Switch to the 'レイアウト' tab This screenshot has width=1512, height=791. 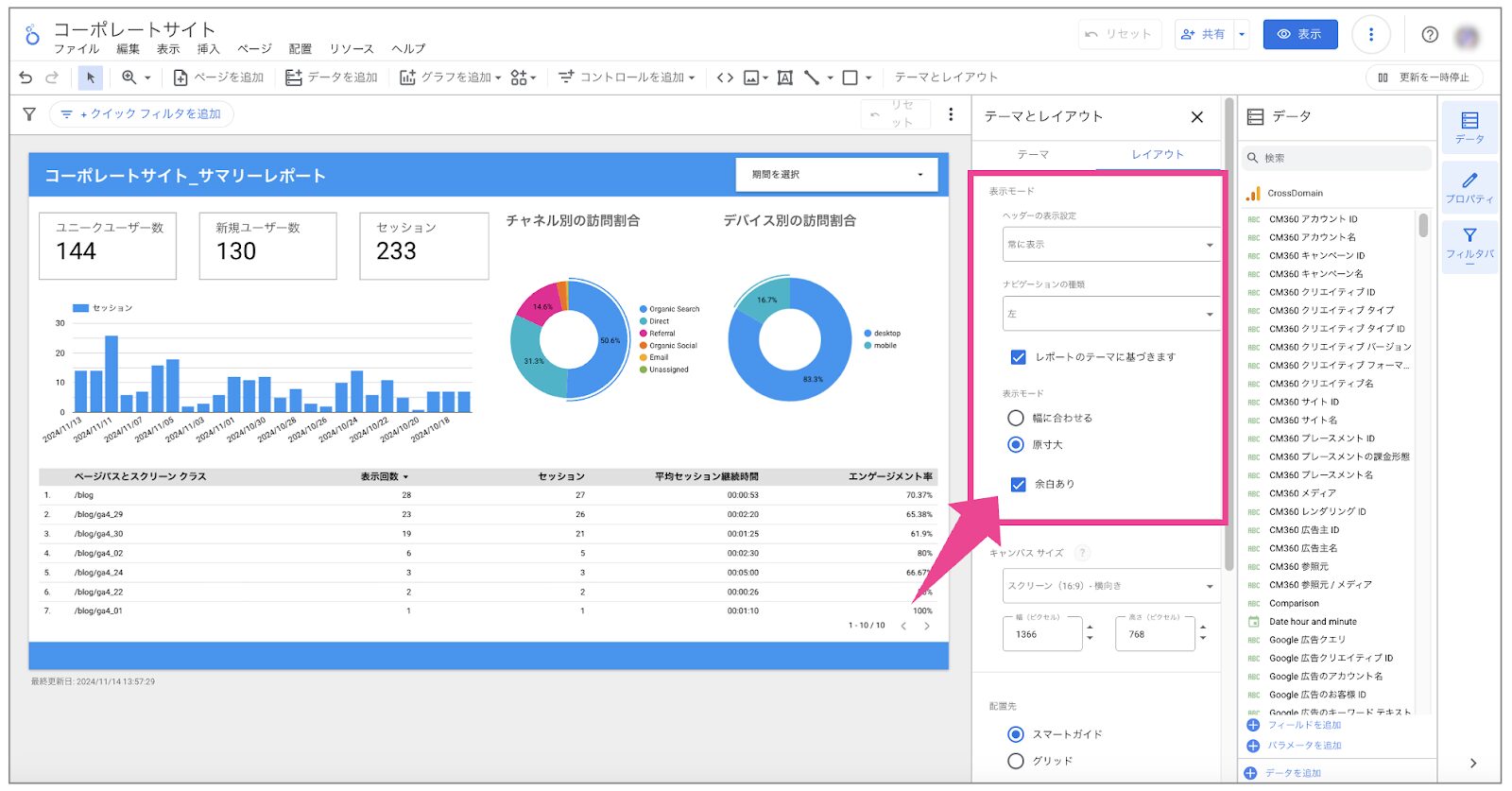(x=1158, y=154)
